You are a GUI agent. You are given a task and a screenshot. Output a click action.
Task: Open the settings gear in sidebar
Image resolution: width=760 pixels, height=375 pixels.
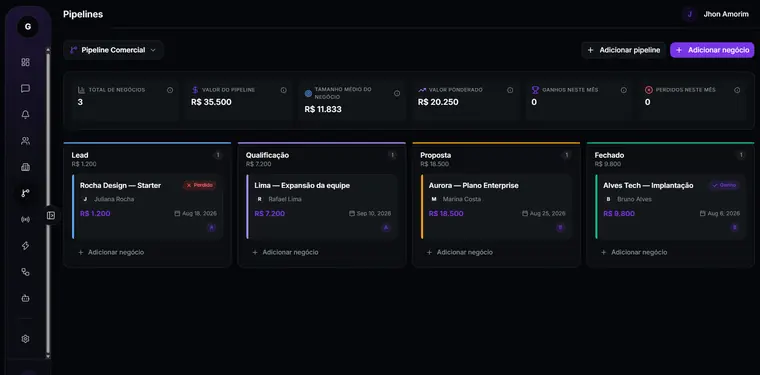click(x=26, y=339)
